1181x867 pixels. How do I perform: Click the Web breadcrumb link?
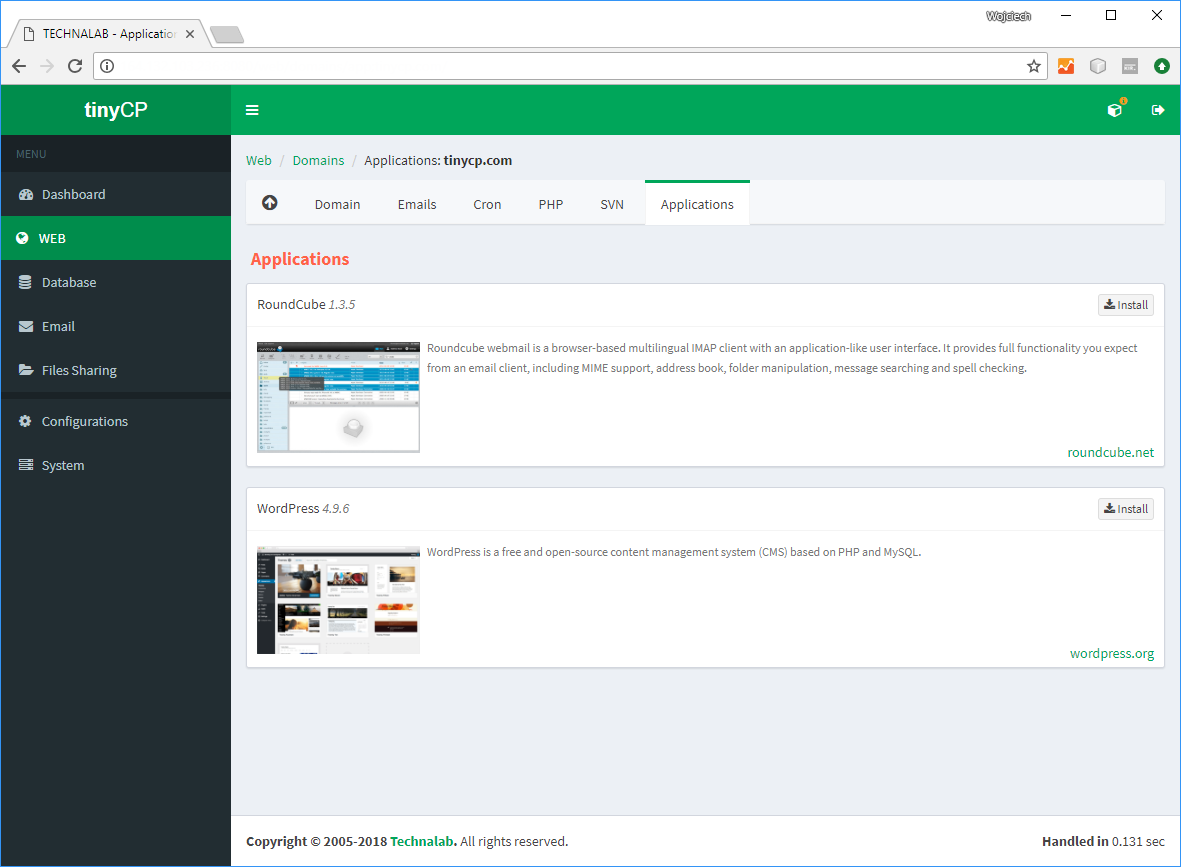click(258, 160)
